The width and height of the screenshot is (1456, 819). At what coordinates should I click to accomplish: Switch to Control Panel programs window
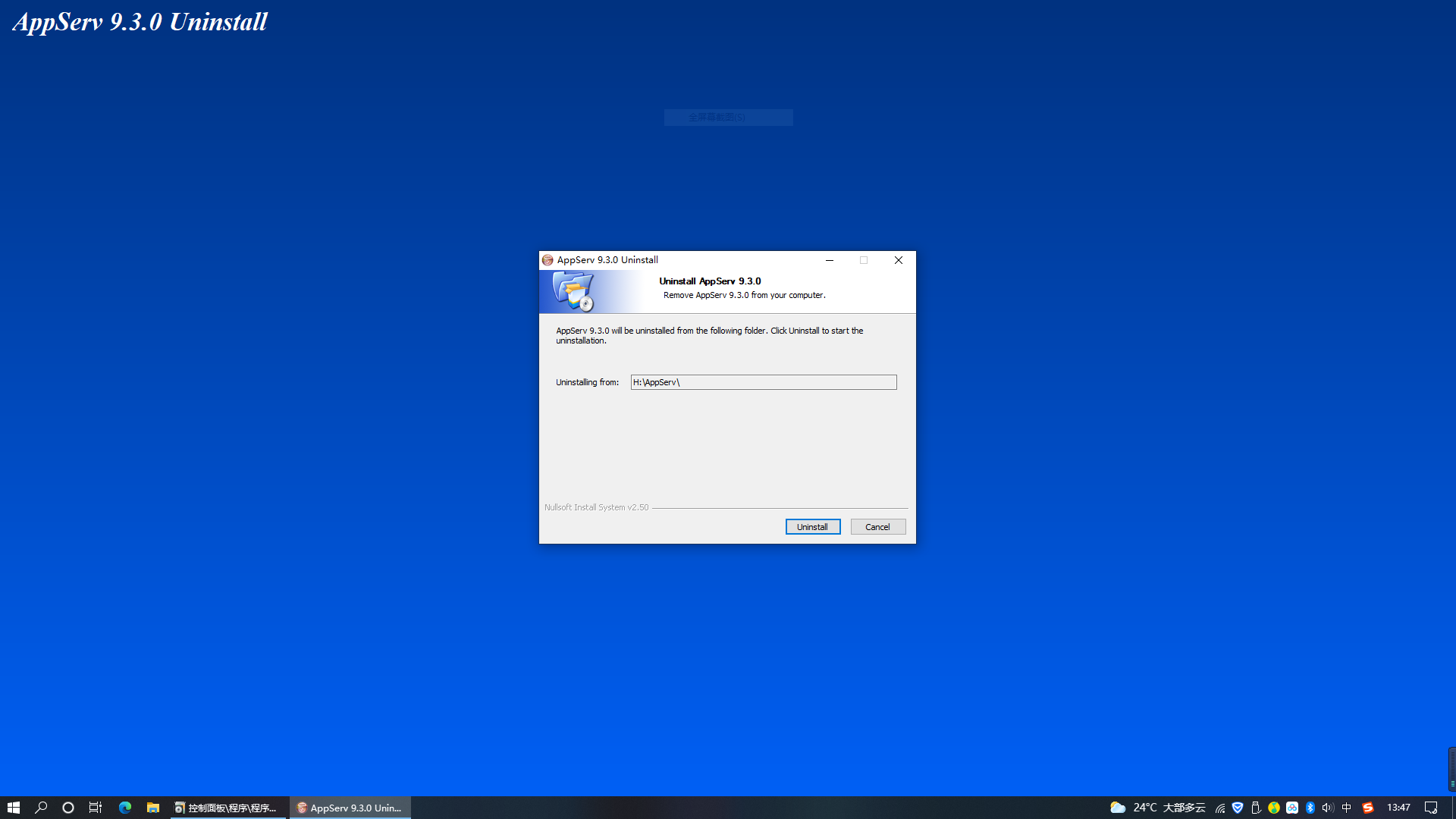click(227, 808)
